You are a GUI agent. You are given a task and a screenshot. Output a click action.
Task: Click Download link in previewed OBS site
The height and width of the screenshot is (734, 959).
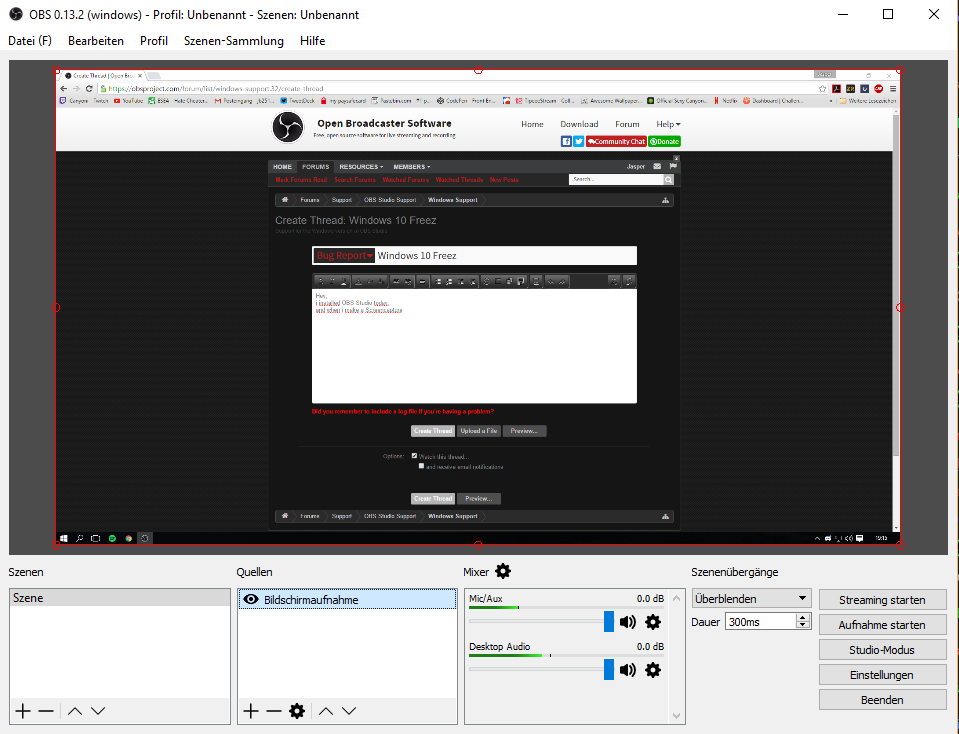[579, 124]
